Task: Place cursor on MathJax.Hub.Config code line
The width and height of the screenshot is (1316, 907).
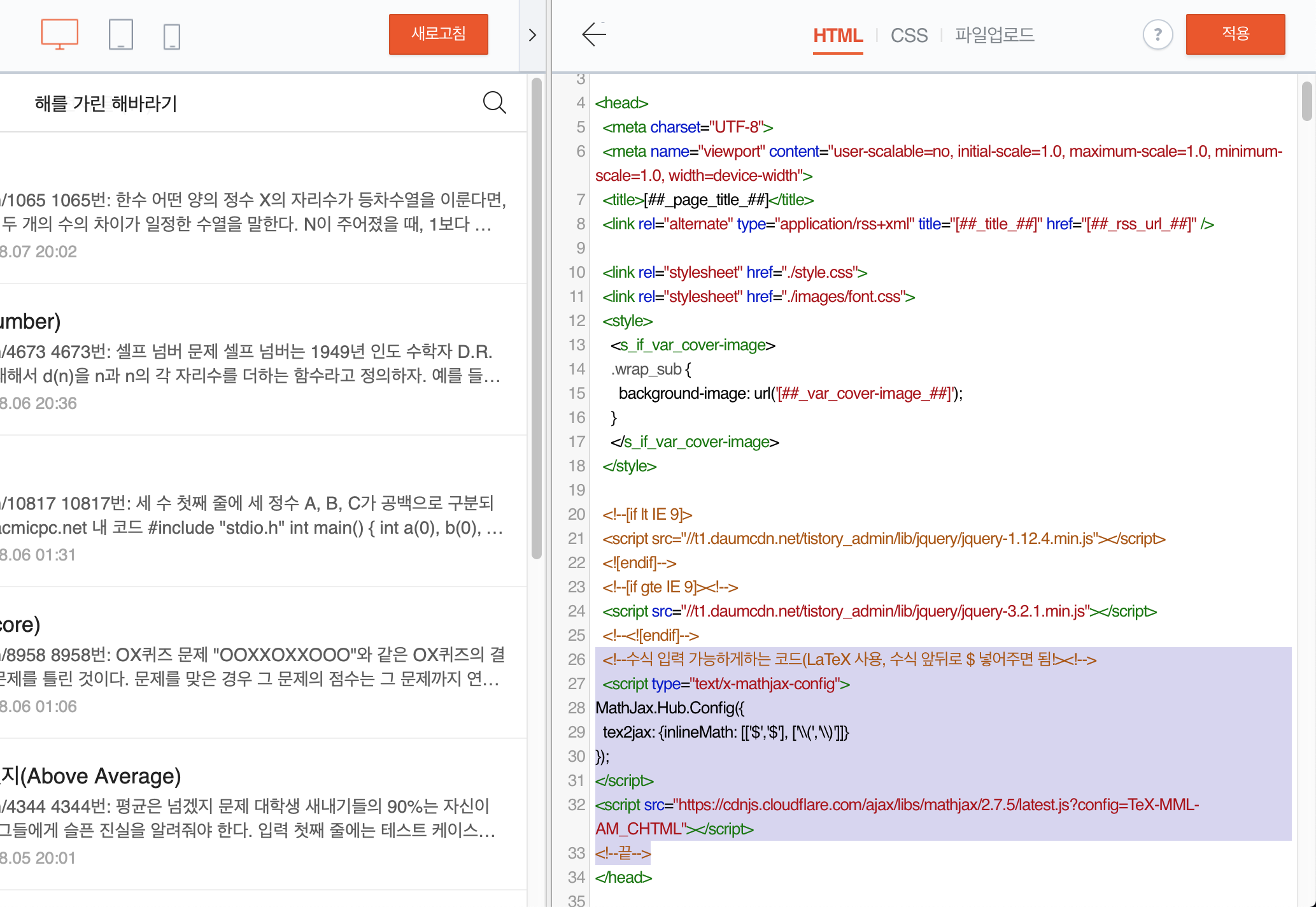Action: (670, 708)
